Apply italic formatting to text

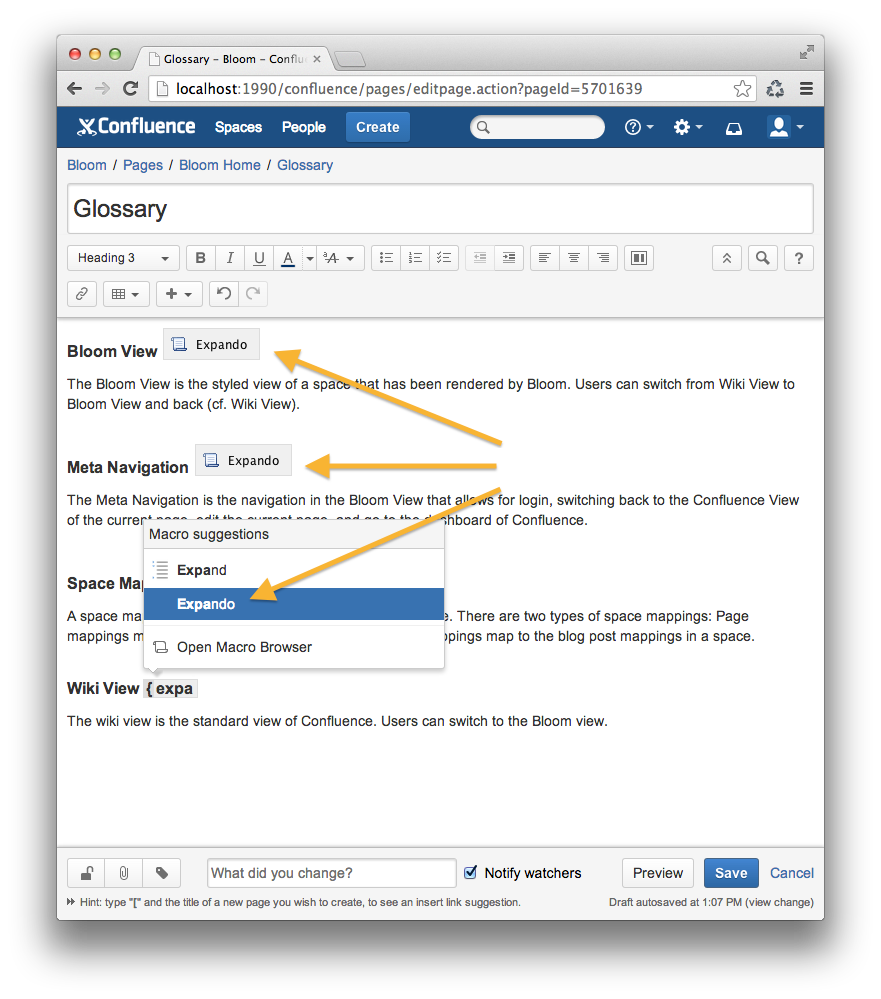coord(230,258)
